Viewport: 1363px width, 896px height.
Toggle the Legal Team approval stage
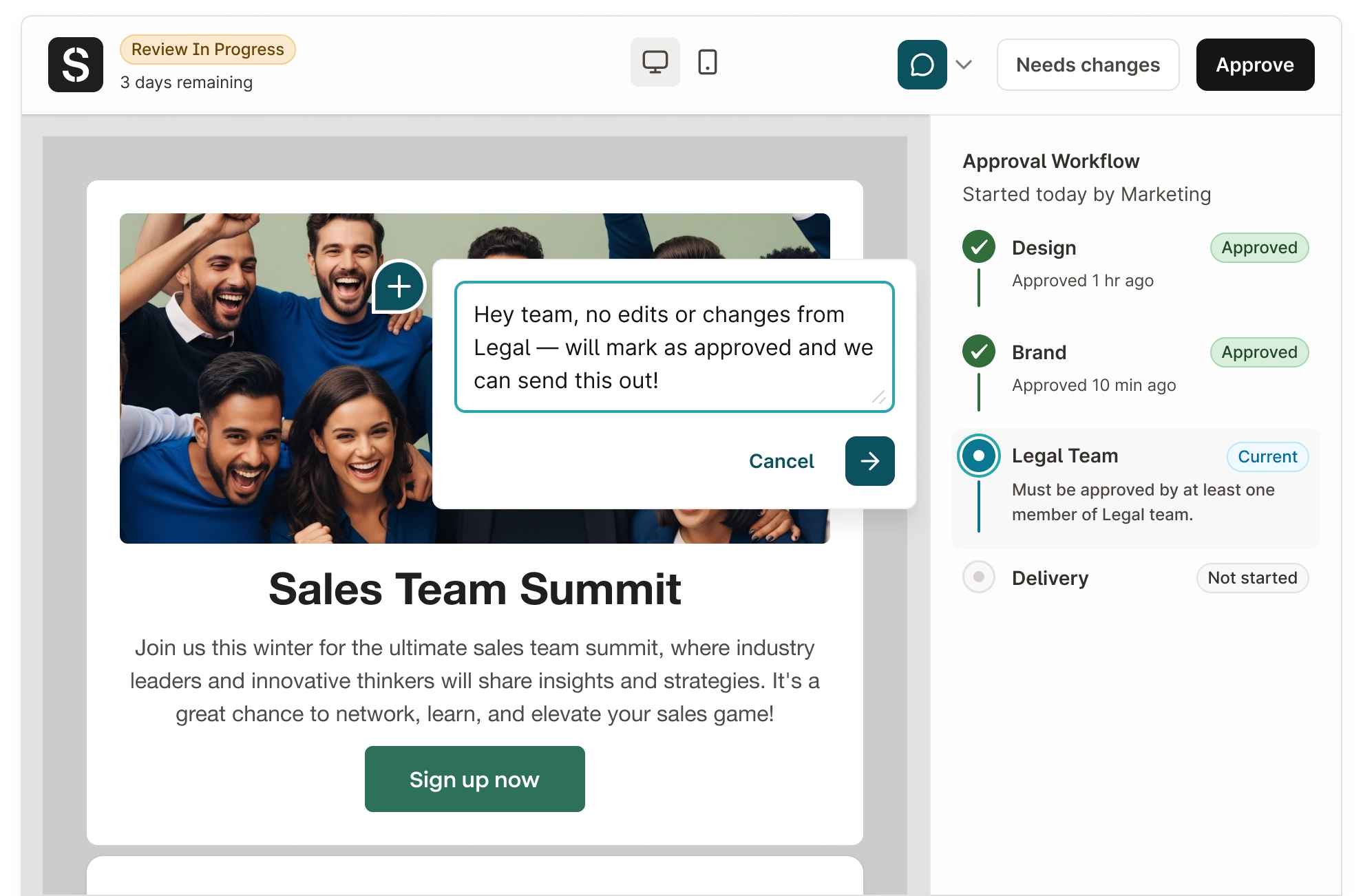click(x=1064, y=456)
